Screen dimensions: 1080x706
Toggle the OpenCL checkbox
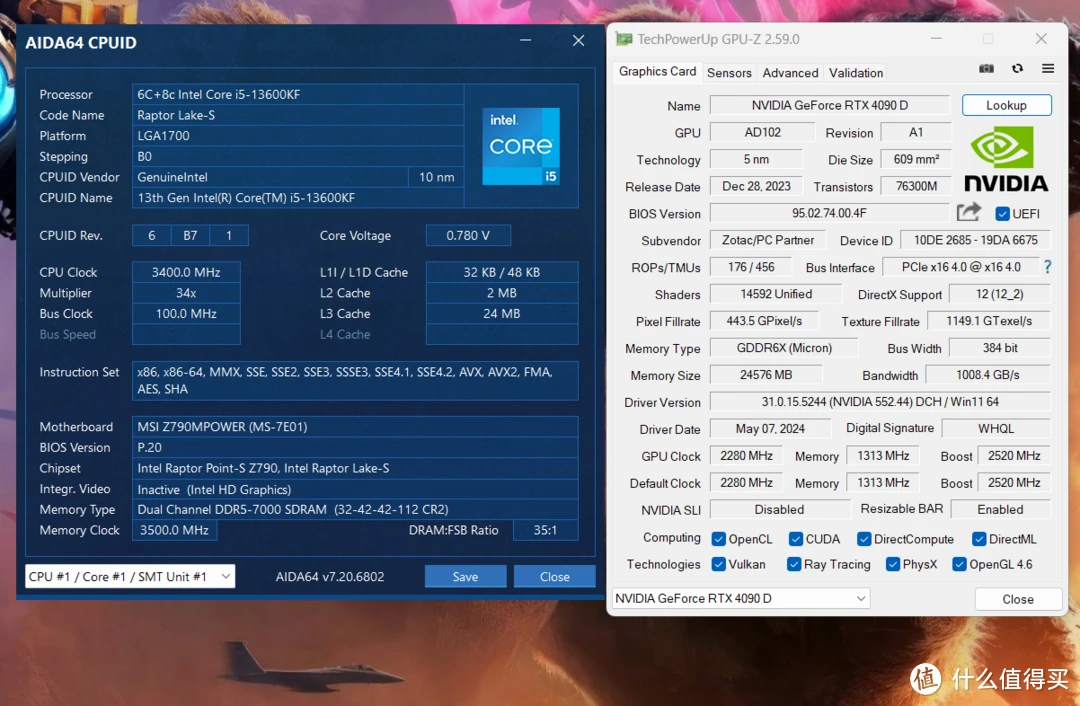(718, 539)
